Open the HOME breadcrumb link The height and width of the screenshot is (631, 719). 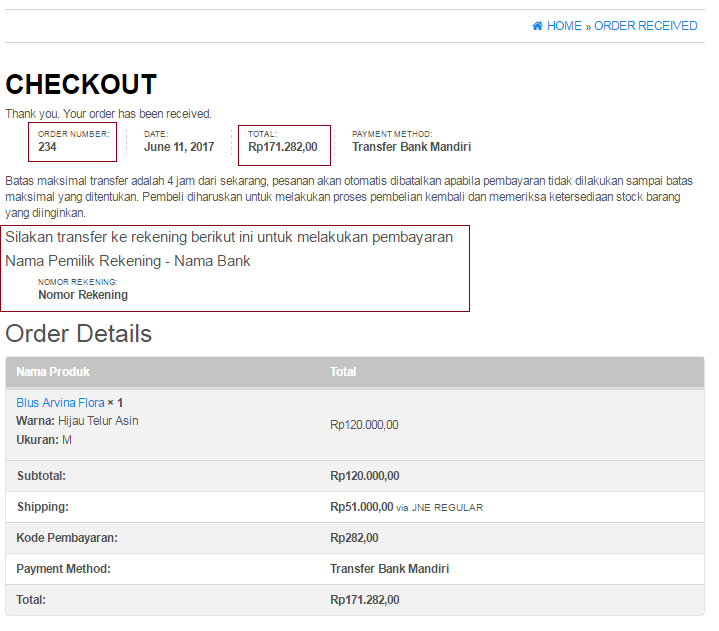tap(564, 26)
